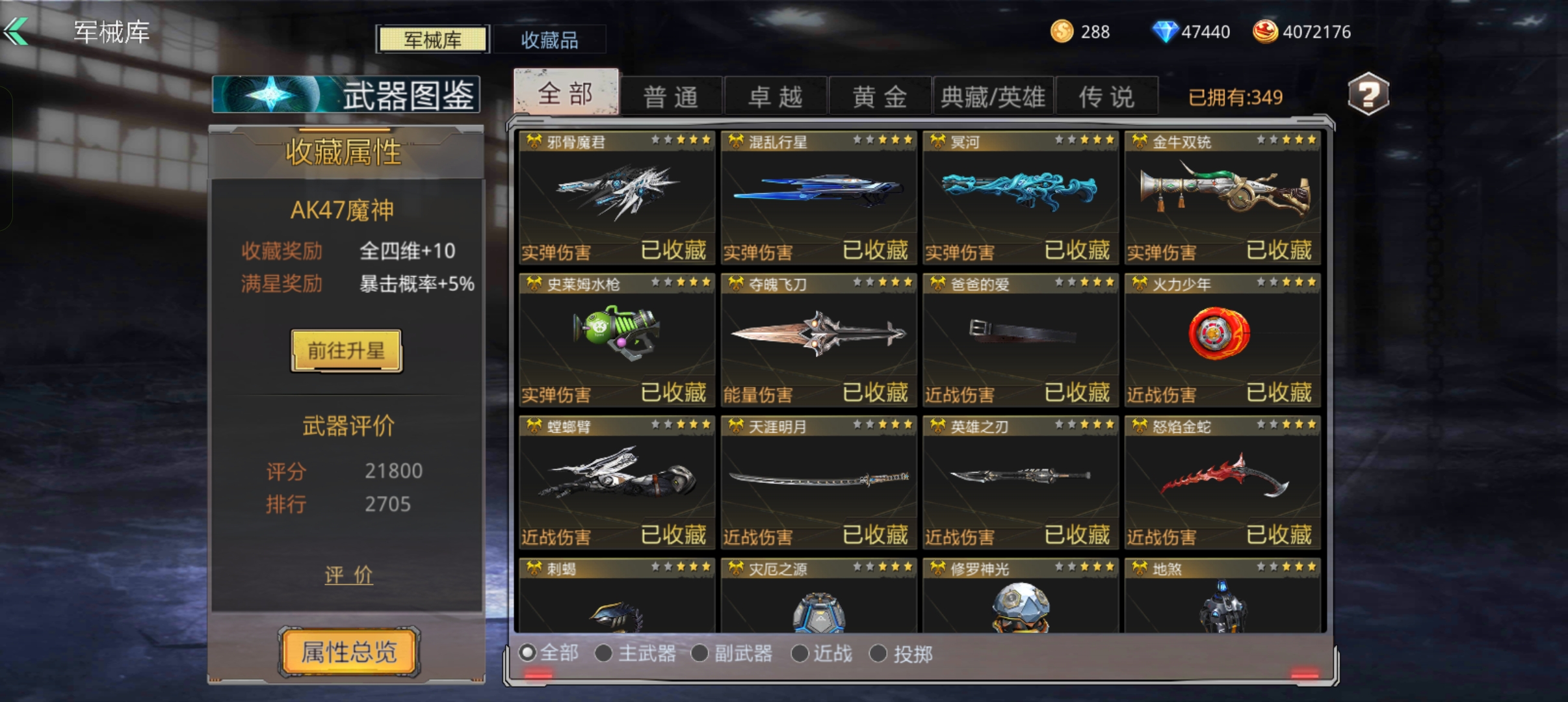Choose the 副武器 radio filter

point(731,653)
